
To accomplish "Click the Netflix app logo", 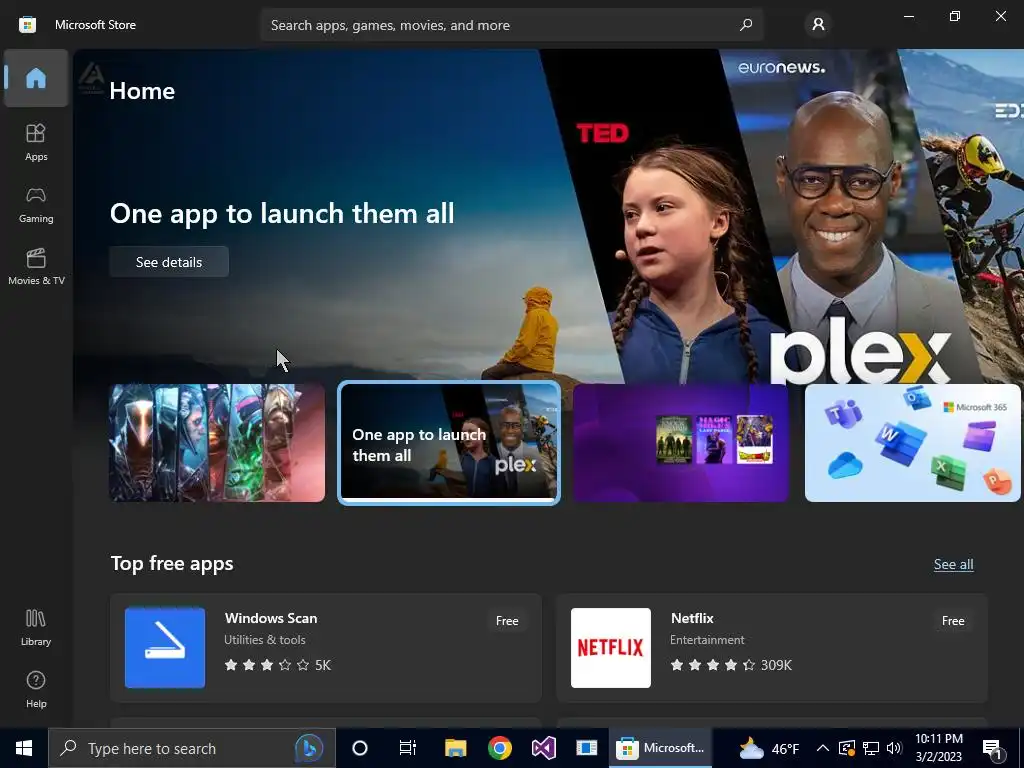I will pyautogui.click(x=611, y=648).
